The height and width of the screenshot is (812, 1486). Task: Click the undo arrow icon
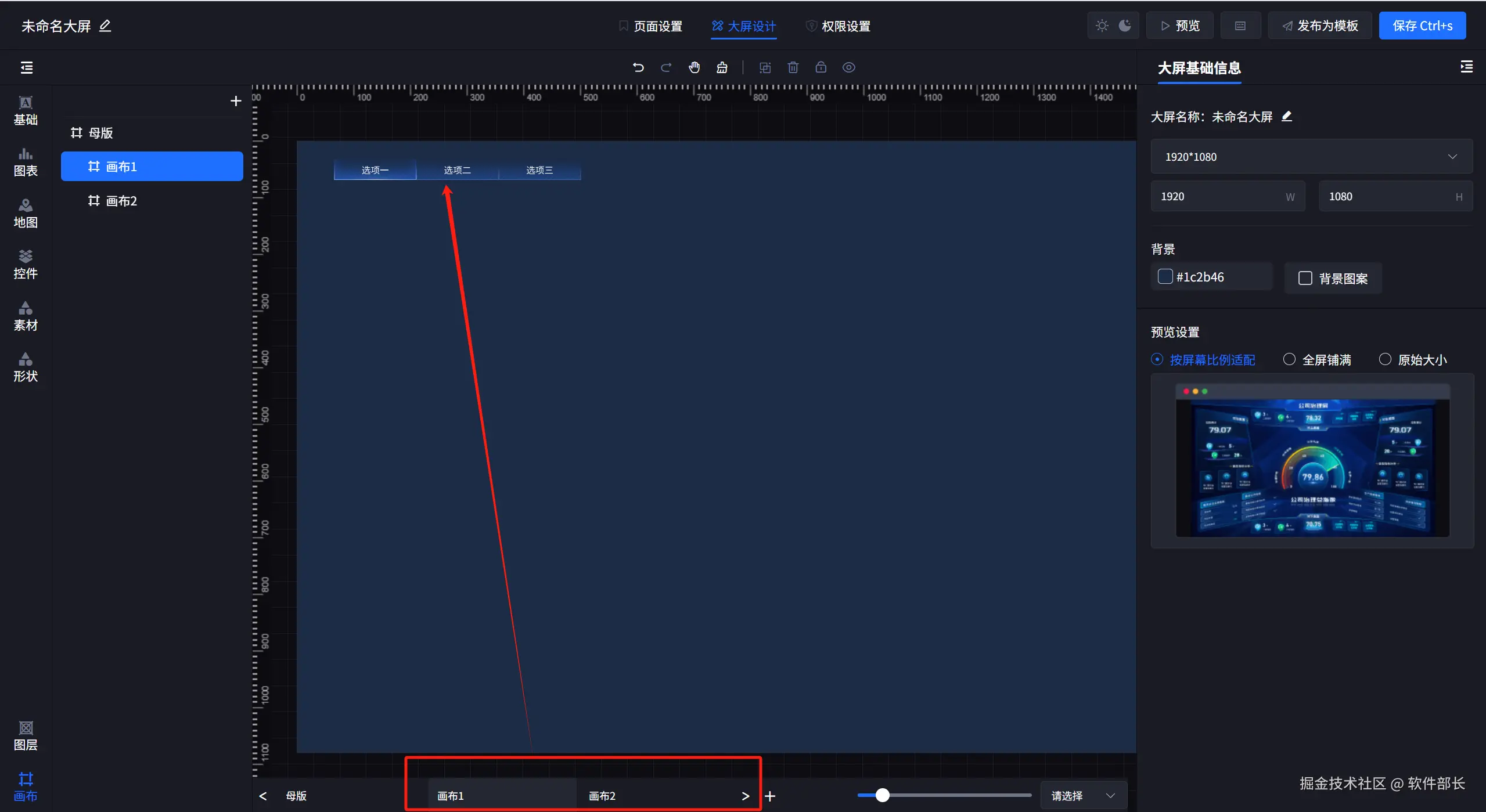click(638, 67)
